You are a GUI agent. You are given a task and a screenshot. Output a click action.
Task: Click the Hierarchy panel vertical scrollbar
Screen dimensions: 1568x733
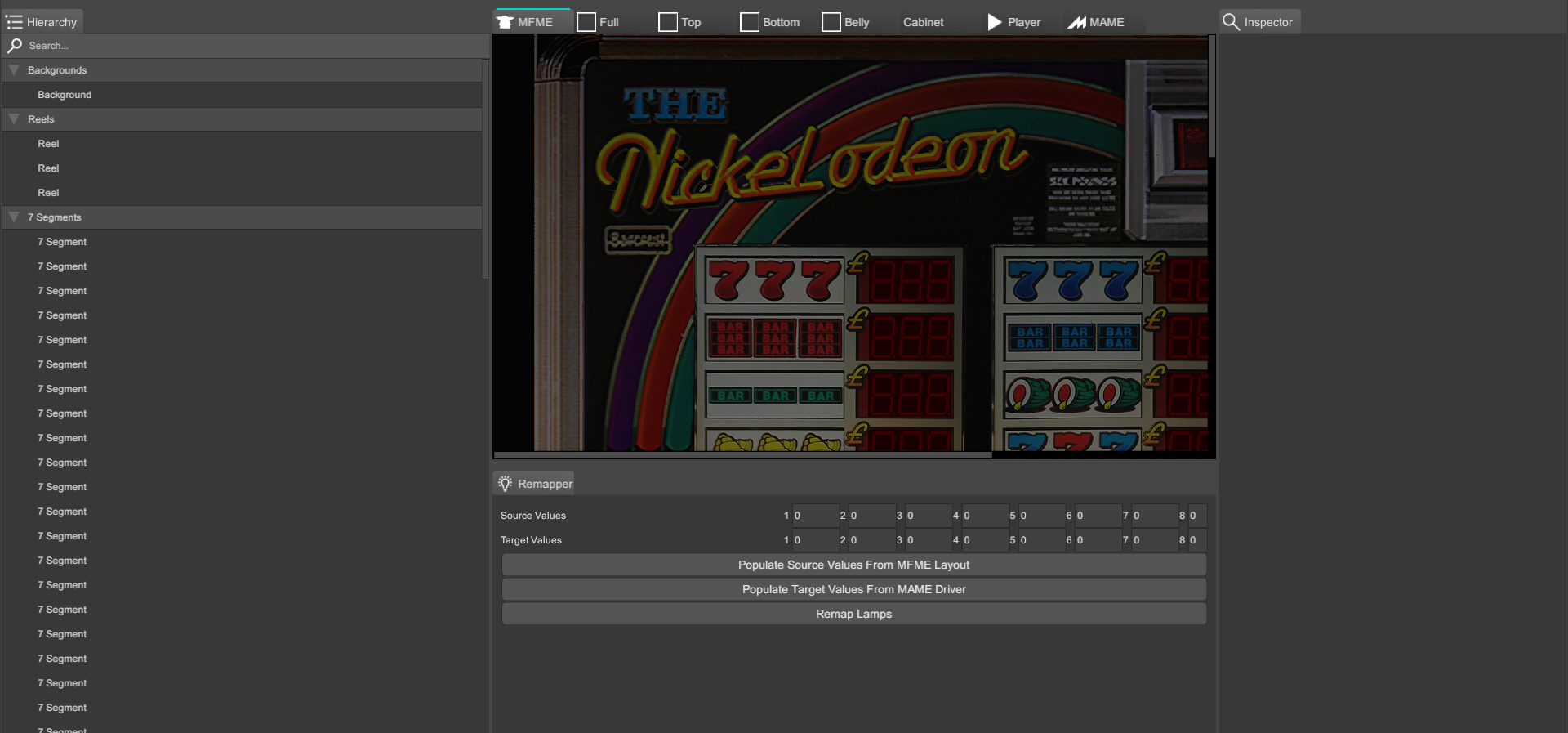click(485, 169)
